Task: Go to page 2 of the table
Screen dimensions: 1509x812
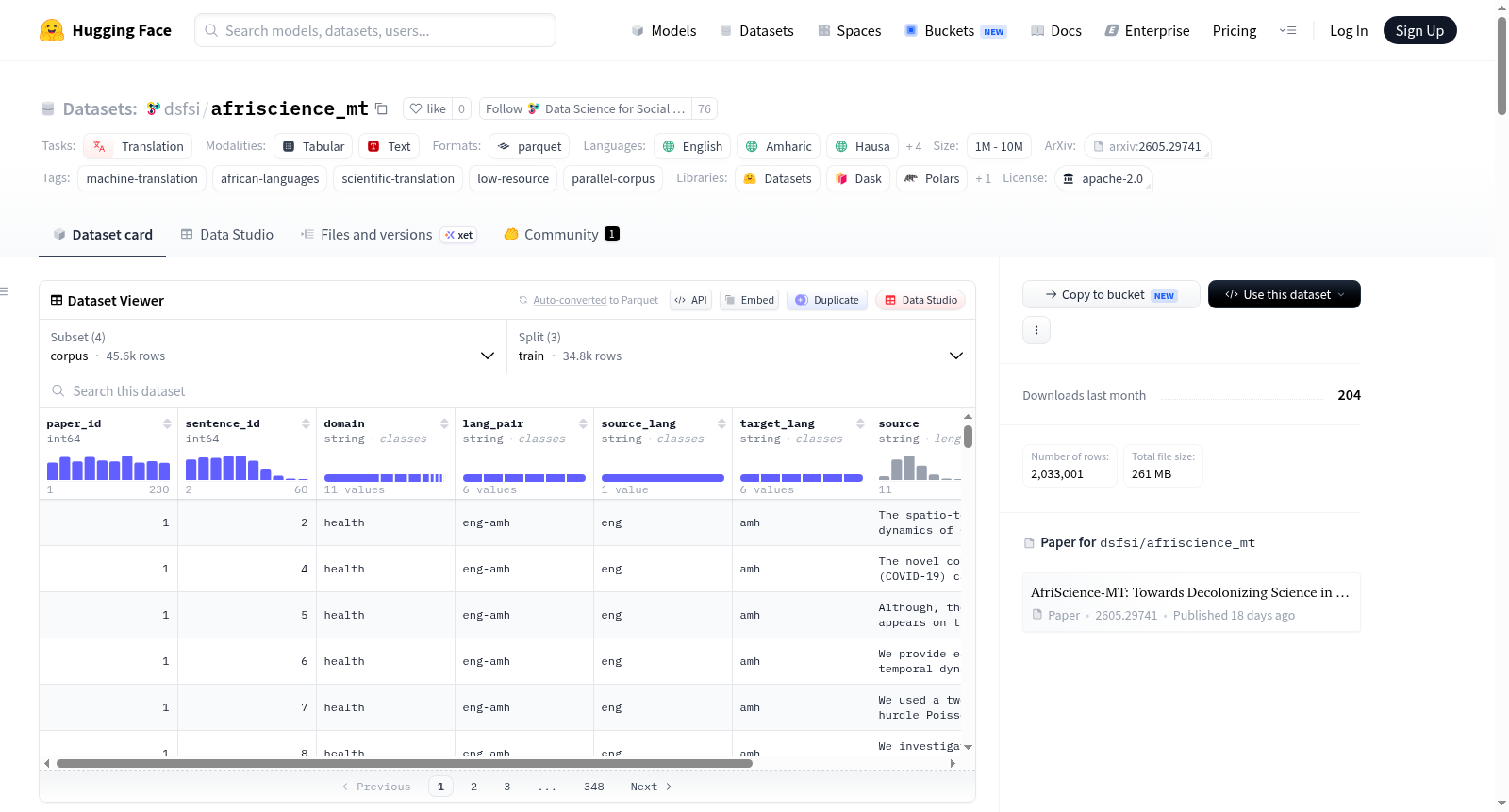Action: (x=473, y=787)
